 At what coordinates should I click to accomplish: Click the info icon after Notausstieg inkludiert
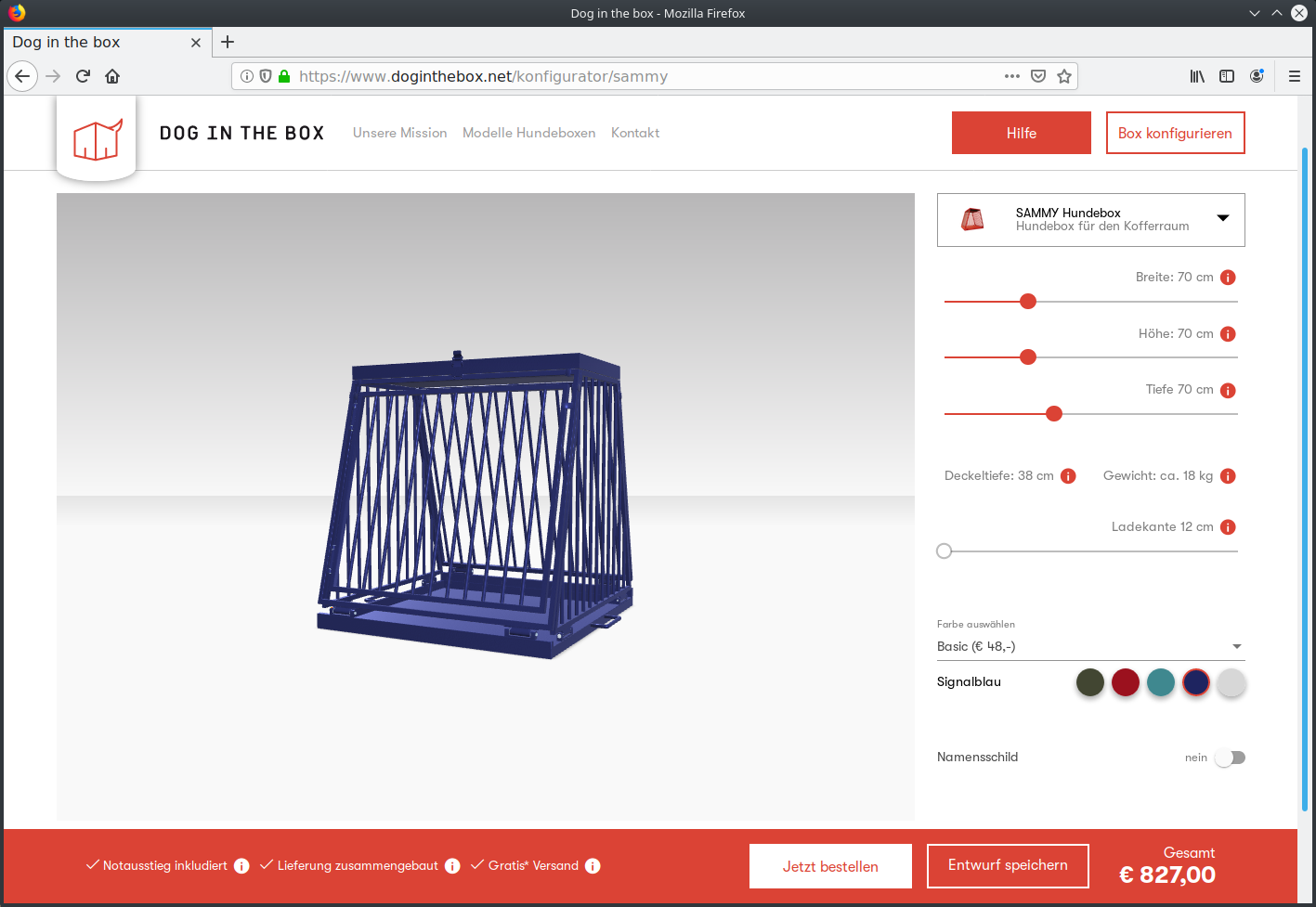point(241,866)
